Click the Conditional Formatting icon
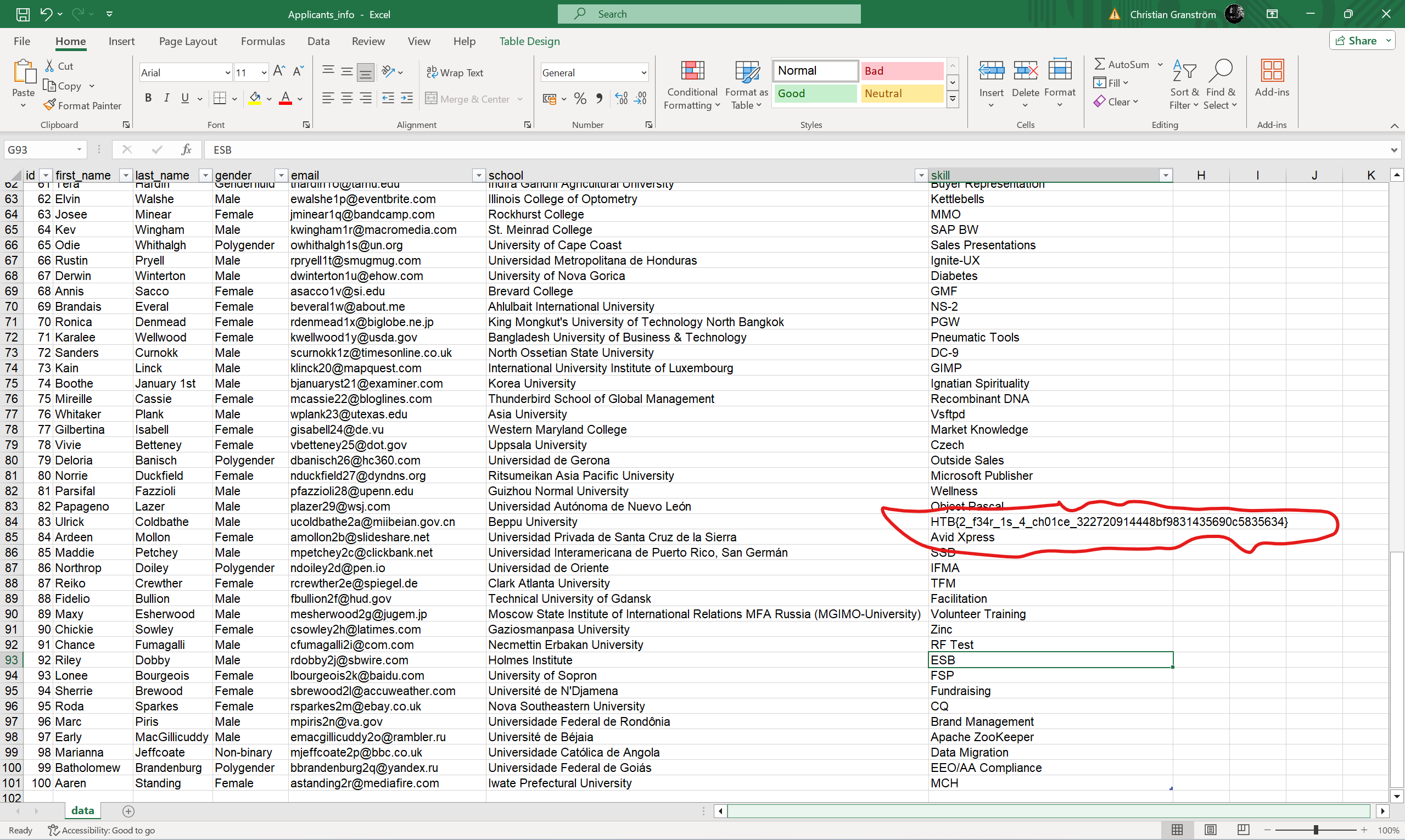 [692, 71]
